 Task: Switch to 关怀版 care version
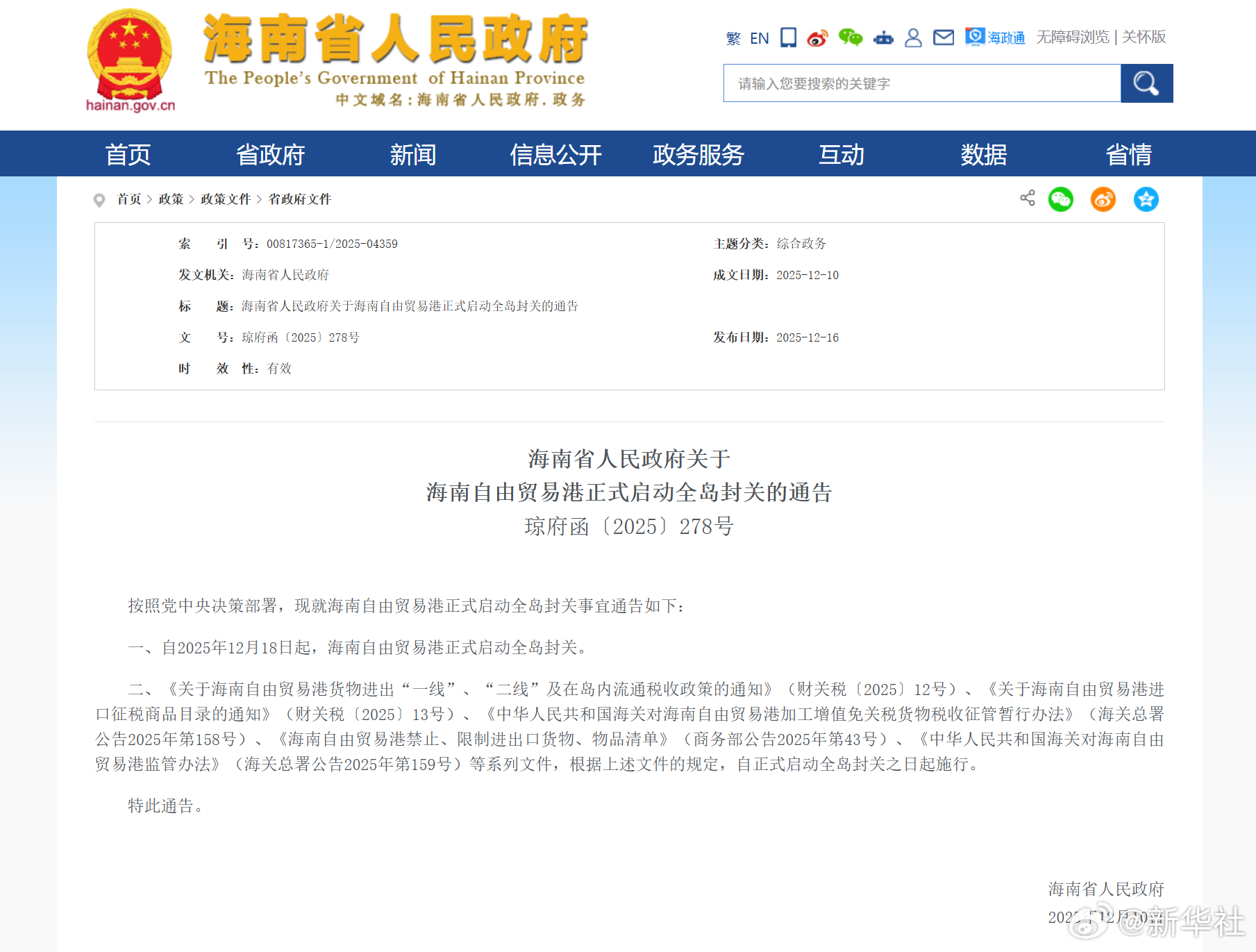click(1143, 37)
